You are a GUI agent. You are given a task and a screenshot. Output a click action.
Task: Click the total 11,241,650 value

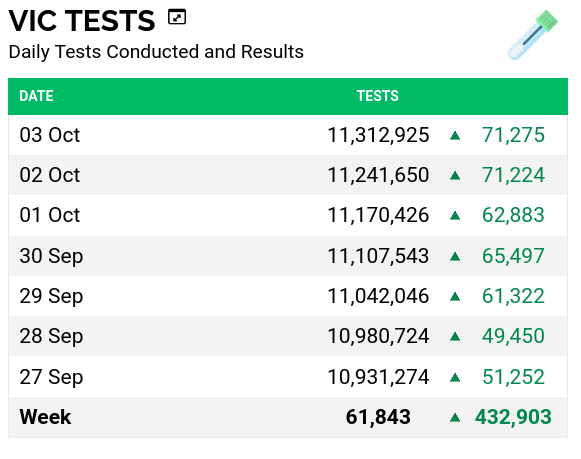point(378,175)
